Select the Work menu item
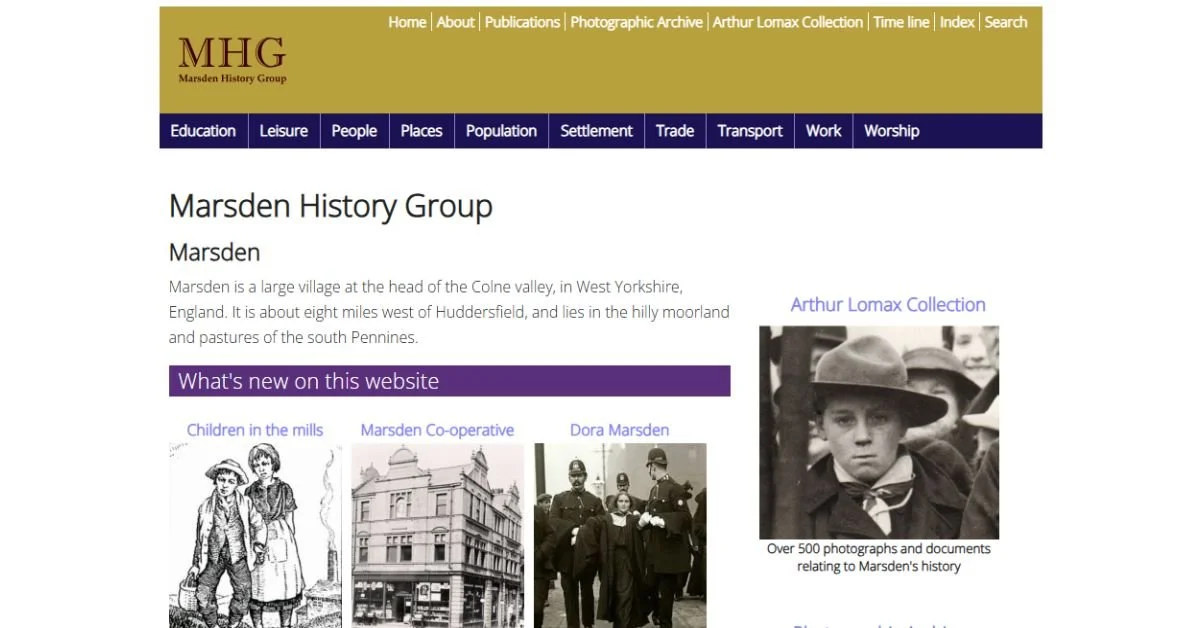The width and height of the screenshot is (1200, 628). [x=824, y=131]
